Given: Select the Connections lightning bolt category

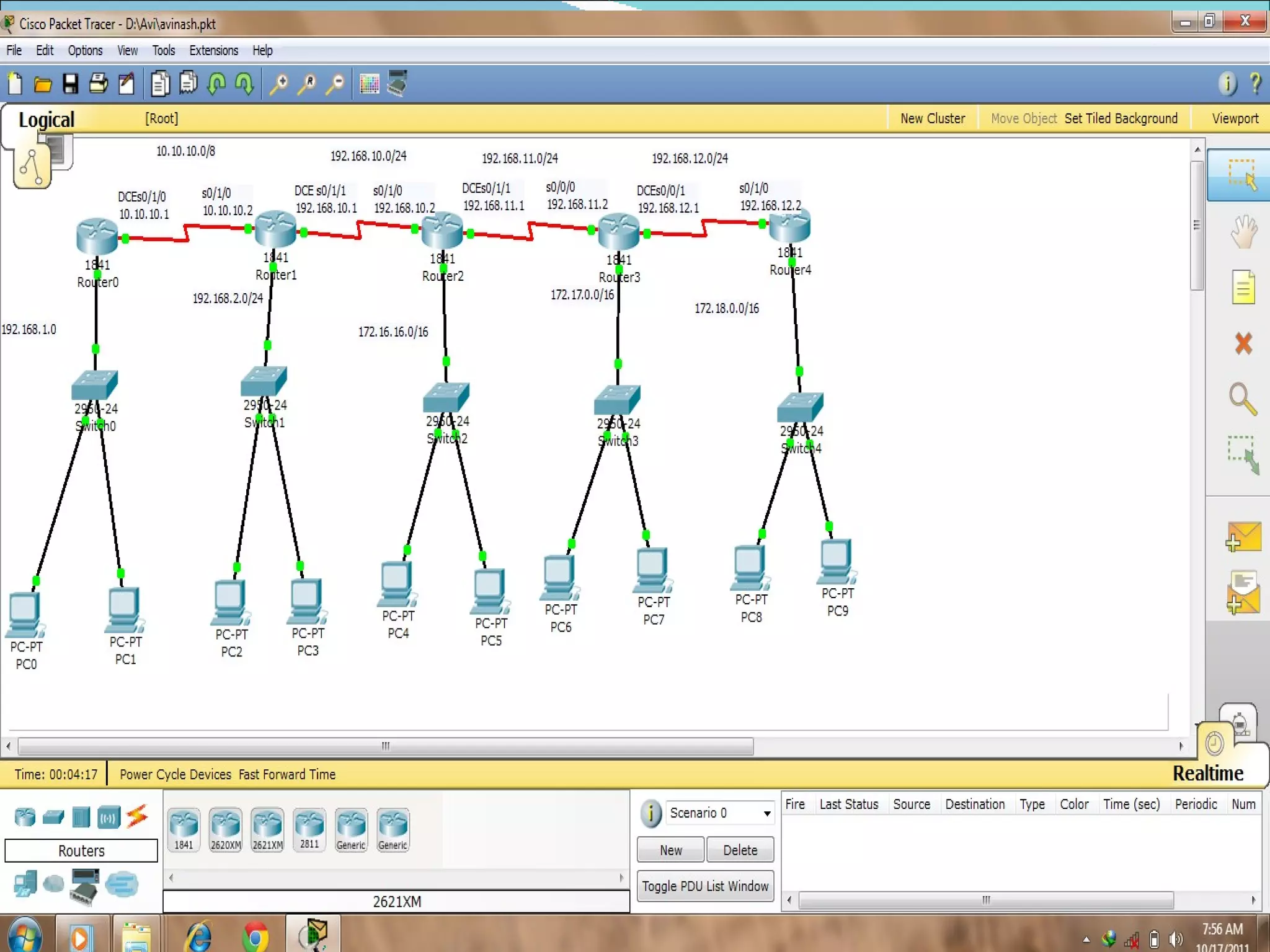Looking at the screenshot, I should 137,816.
